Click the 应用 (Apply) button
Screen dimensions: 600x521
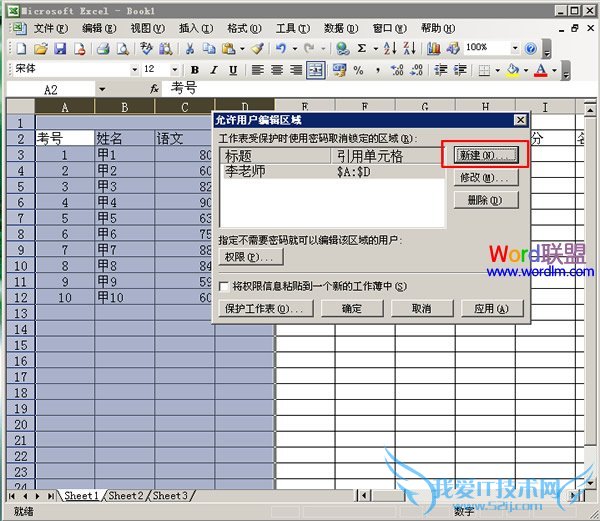(x=492, y=308)
